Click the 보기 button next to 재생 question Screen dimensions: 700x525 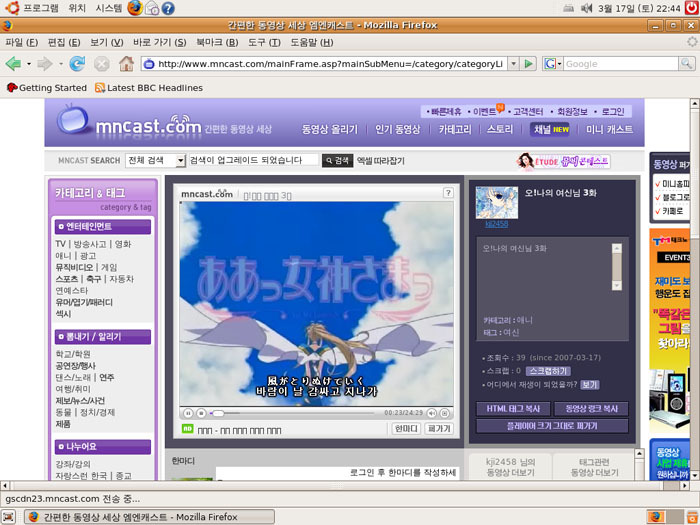589,384
